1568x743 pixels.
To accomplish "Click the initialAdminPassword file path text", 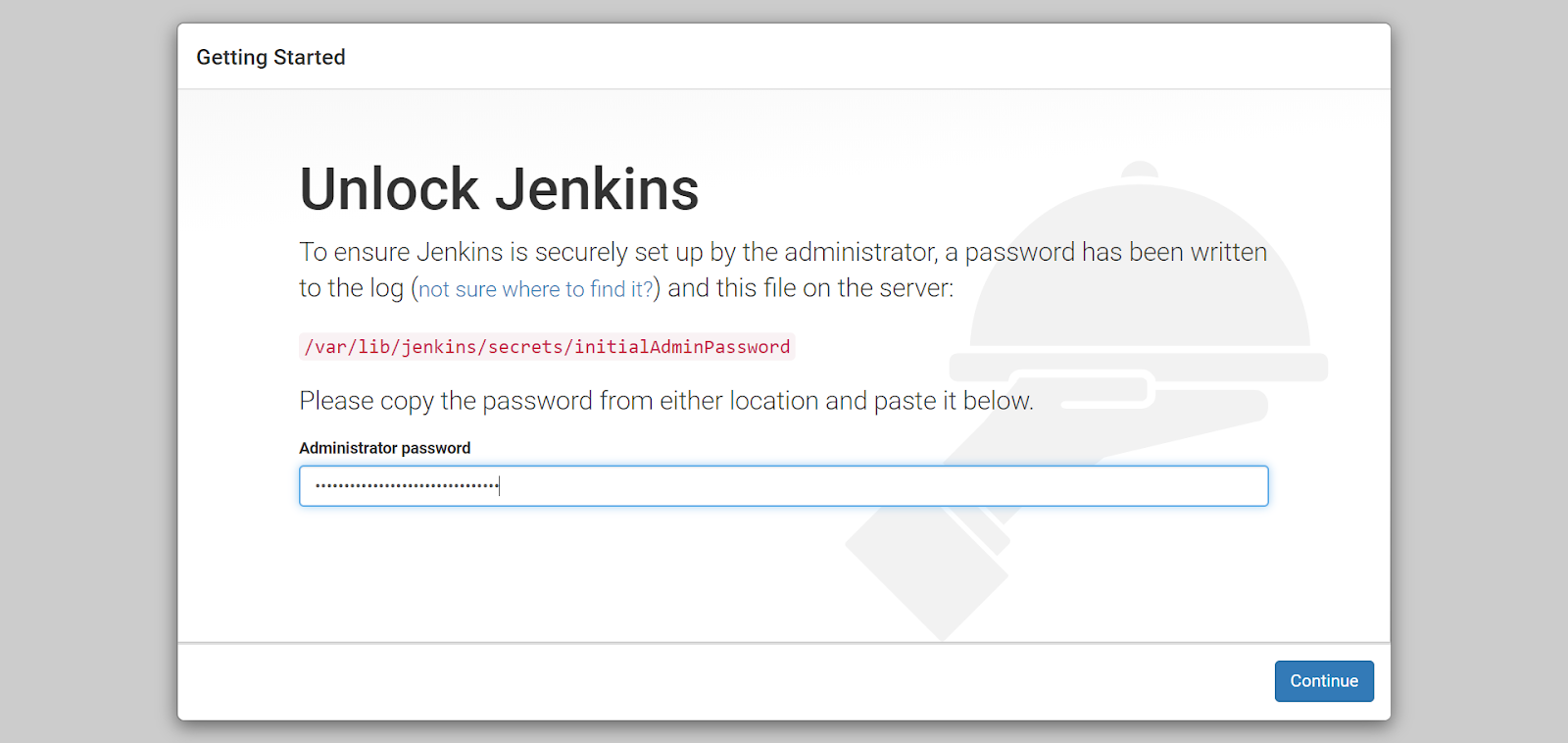I will pyautogui.click(x=547, y=347).
